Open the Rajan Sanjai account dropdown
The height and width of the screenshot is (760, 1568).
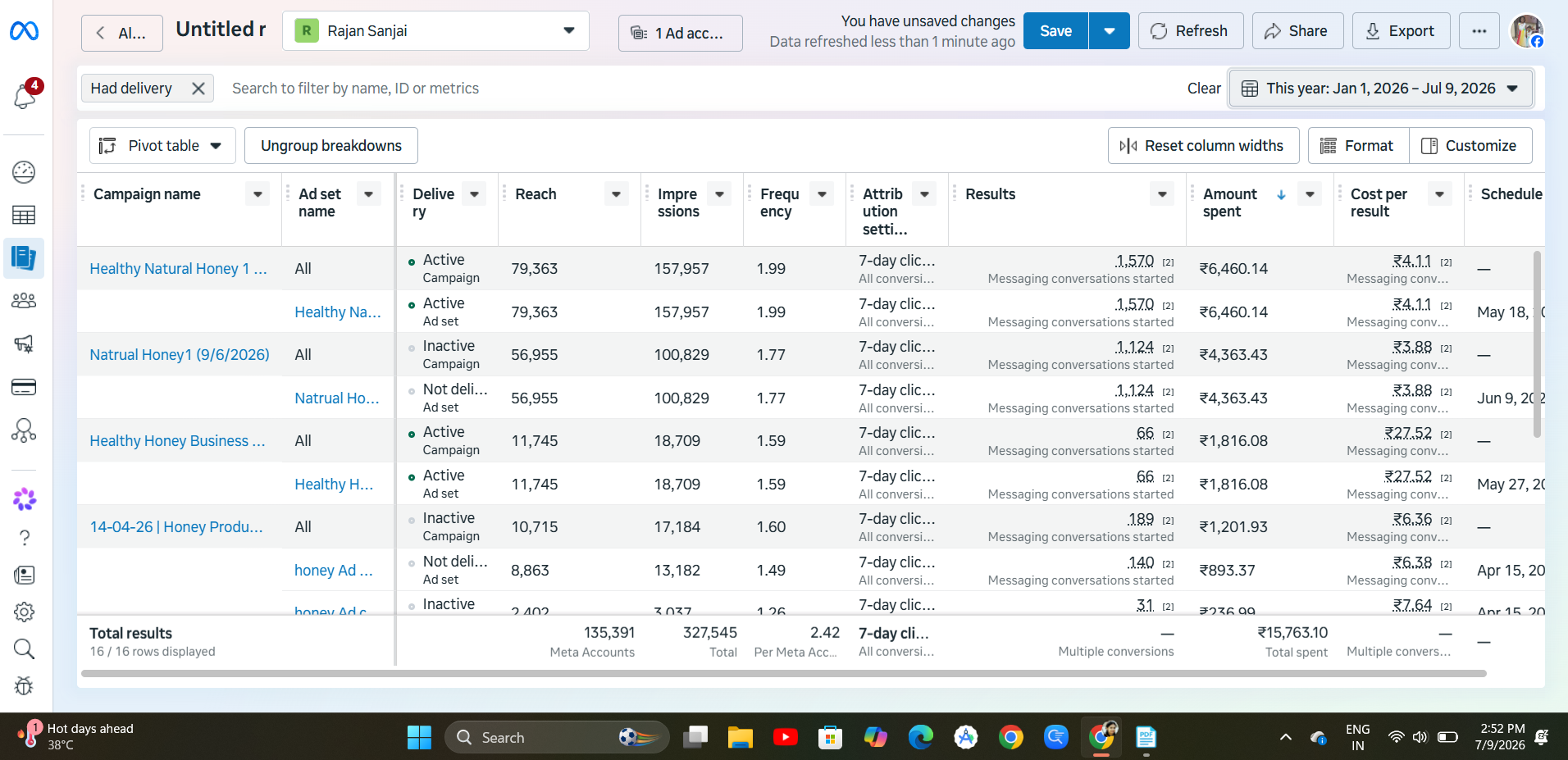435,31
